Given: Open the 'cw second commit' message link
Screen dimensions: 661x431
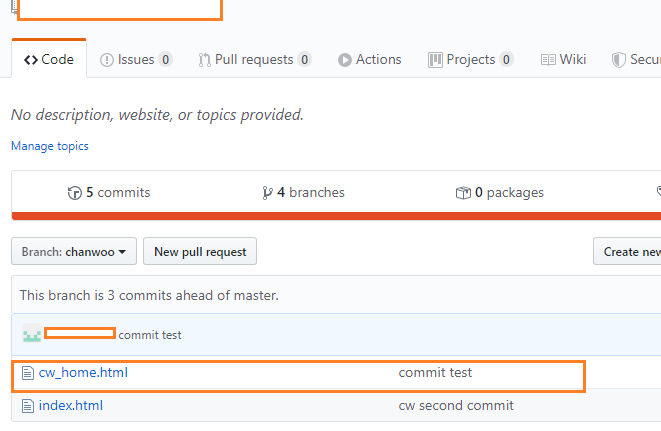Looking at the screenshot, I should 456,405.
